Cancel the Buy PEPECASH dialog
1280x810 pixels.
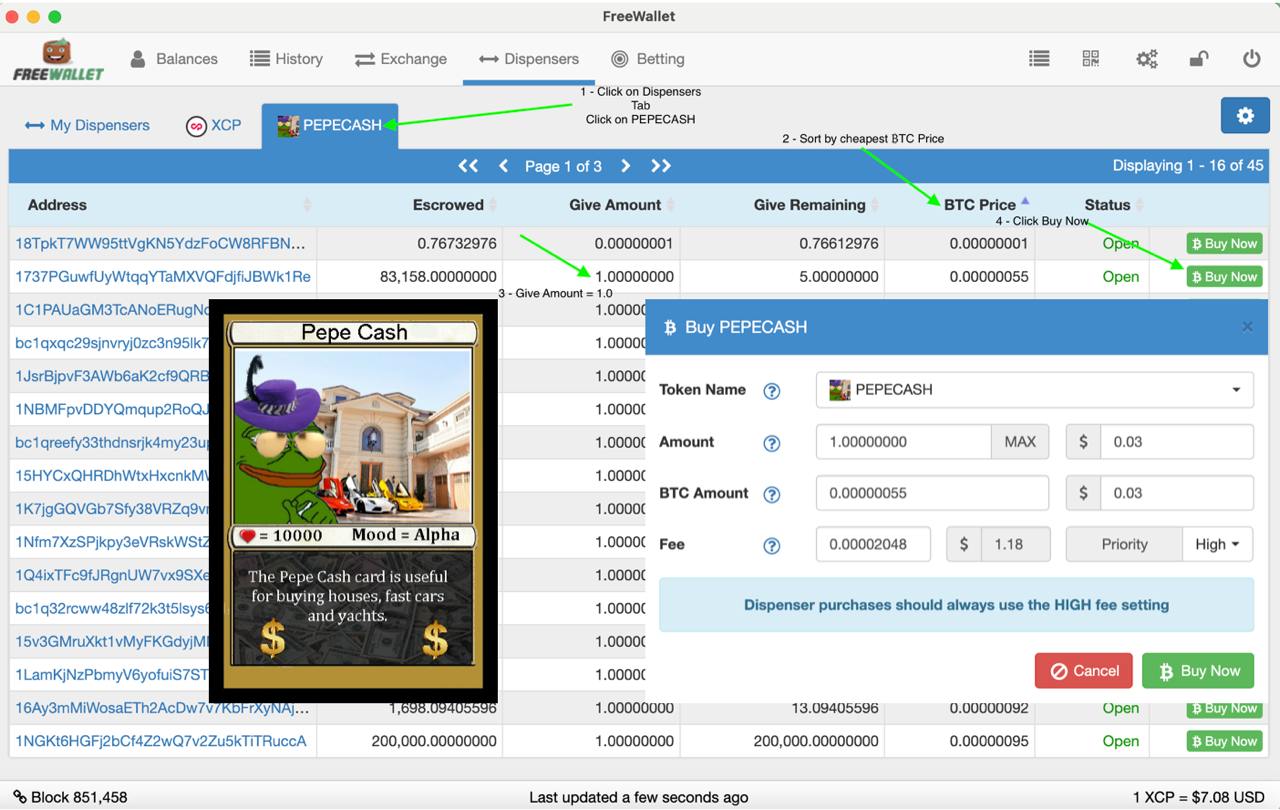[1083, 671]
